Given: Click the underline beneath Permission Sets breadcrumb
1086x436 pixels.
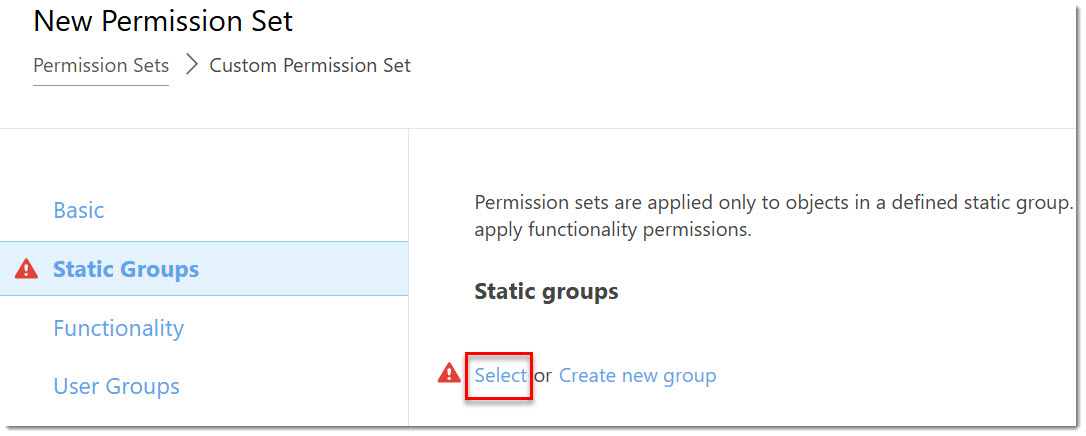Looking at the screenshot, I should (101, 85).
